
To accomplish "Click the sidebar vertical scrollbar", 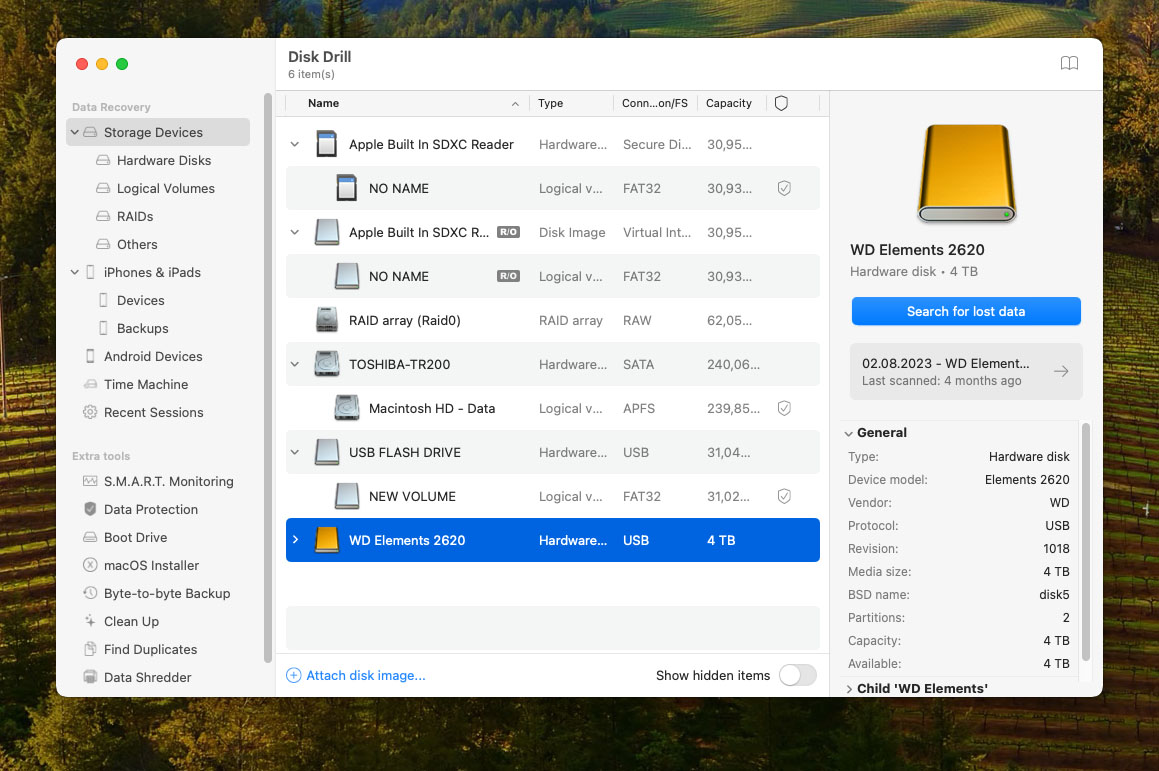I will click(268, 377).
